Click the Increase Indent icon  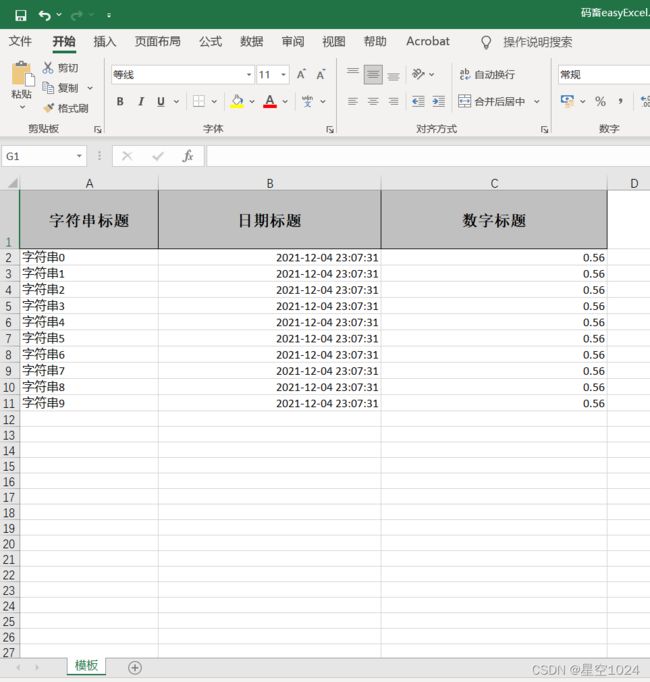point(438,101)
